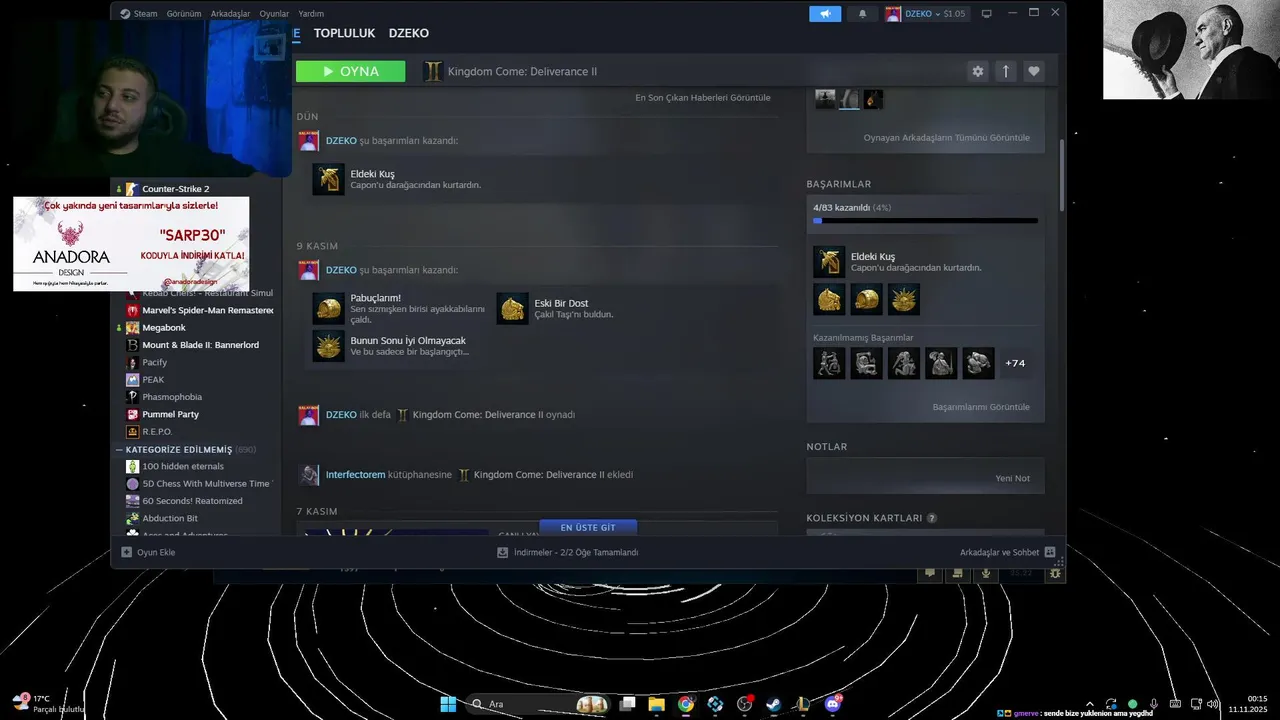Open OBS Studio from the taskbar

(x=745, y=704)
